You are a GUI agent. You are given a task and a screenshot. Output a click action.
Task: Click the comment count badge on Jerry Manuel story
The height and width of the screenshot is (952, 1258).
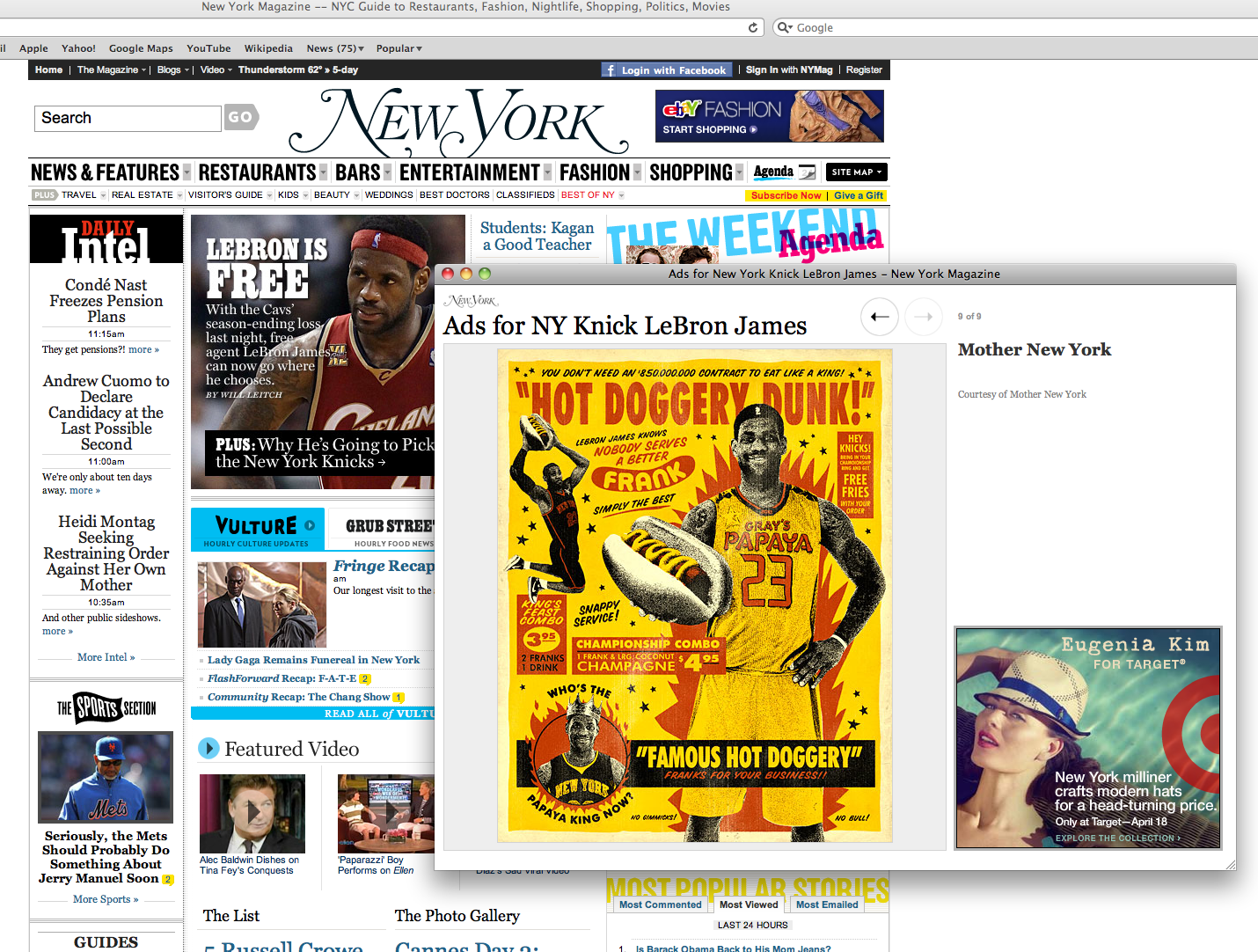click(168, 879)
